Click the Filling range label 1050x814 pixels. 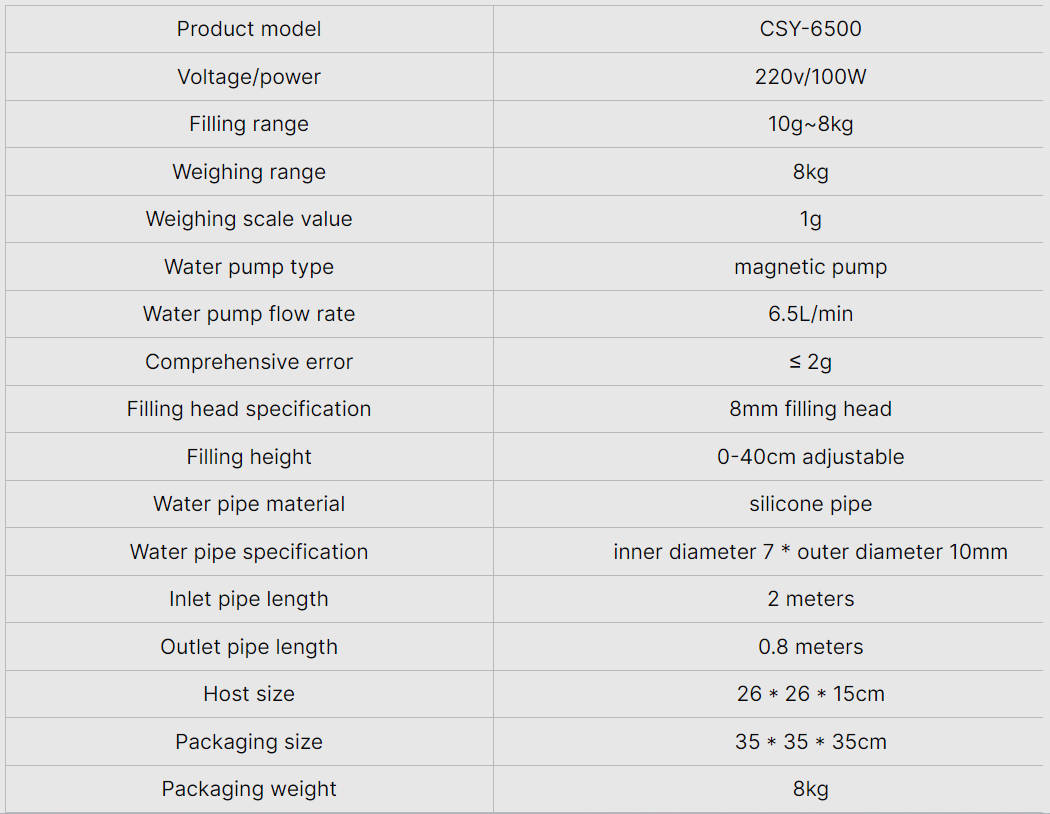pyautogui.click(x=249, y=124)
